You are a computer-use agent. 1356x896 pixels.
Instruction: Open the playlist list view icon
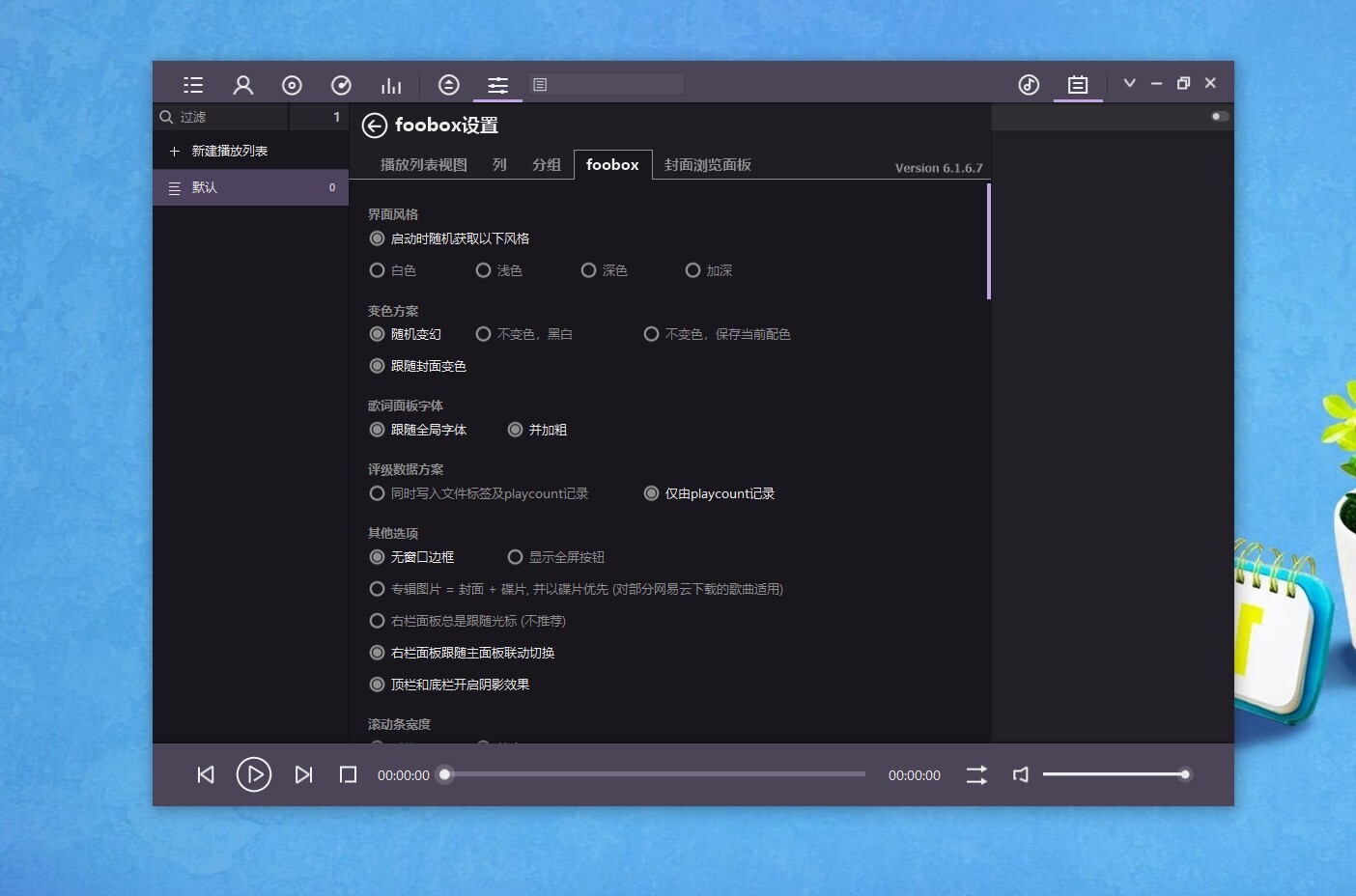(x=192, y=84)
